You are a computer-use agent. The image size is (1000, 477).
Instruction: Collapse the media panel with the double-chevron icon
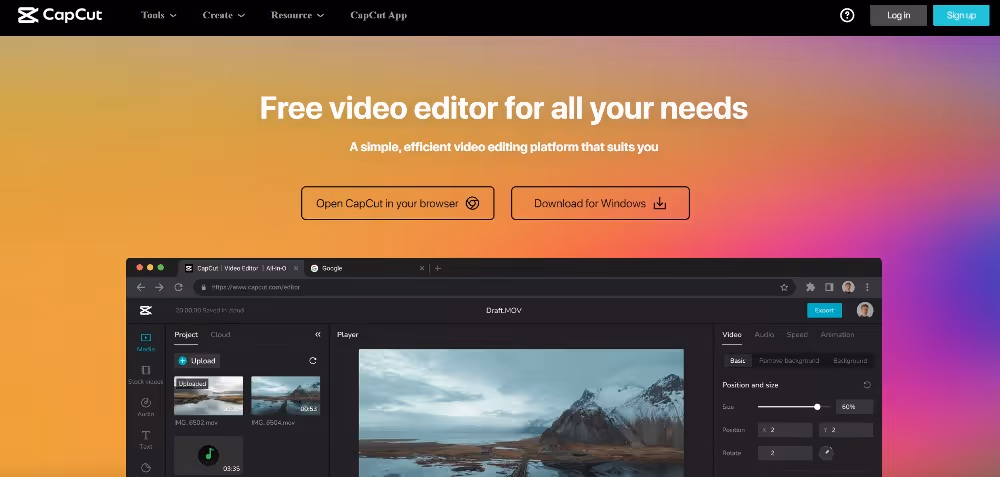point(318,334)
